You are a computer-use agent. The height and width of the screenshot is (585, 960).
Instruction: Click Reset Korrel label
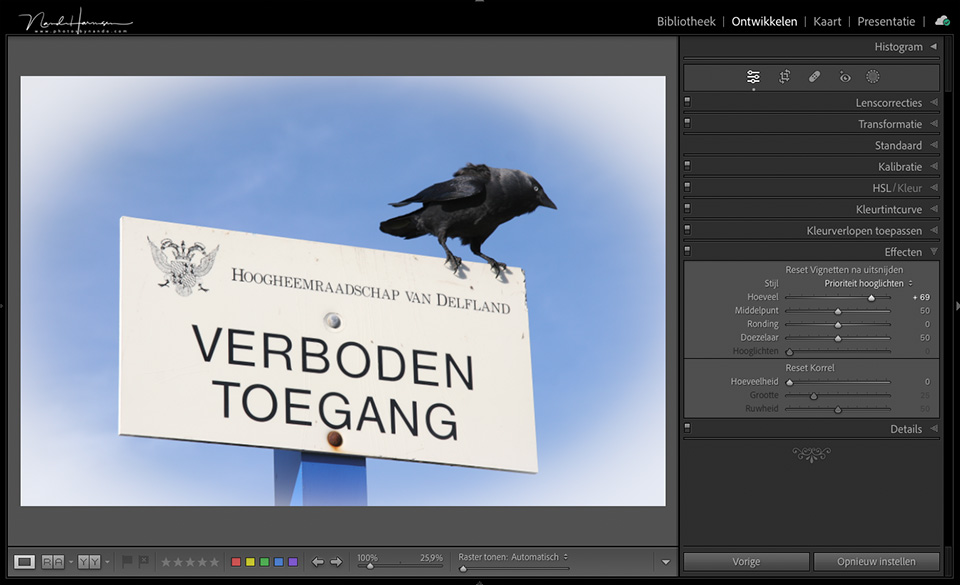tap(809, 368)
